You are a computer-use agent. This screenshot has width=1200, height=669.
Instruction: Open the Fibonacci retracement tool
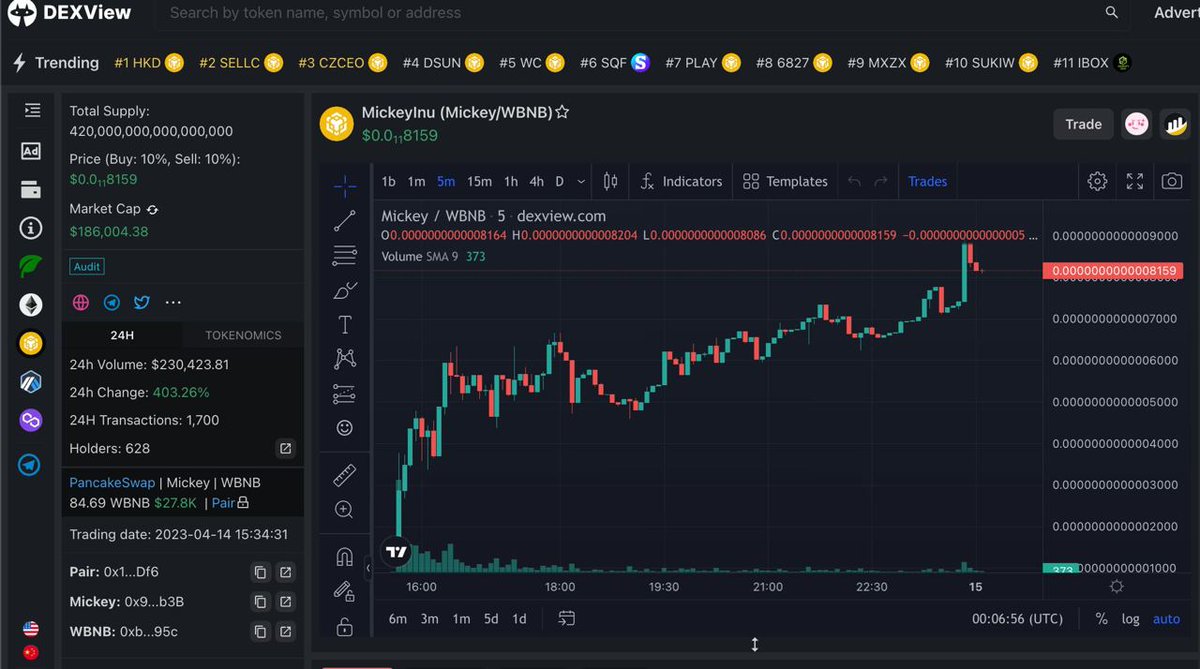click(x=344, y=255)
